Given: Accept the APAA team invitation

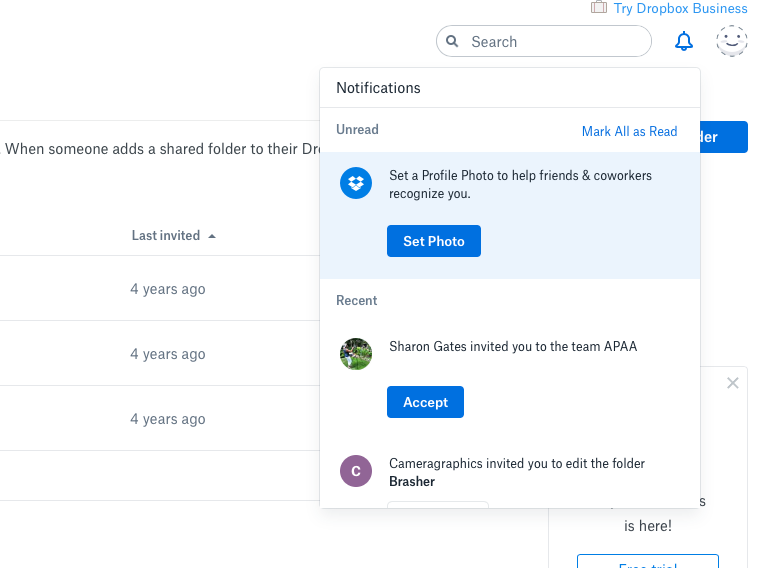Looking at the screenshot, I should 425,402.
